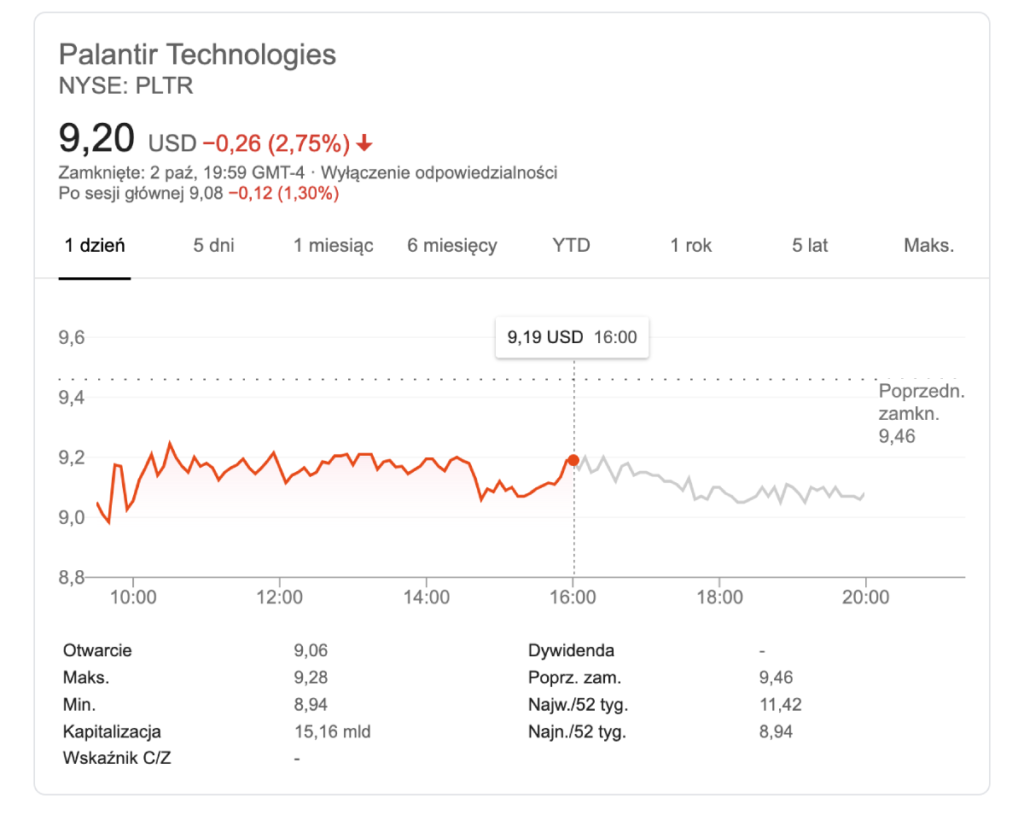
Task: Click the '9,4' y-axis label
Action: [72, 397]
